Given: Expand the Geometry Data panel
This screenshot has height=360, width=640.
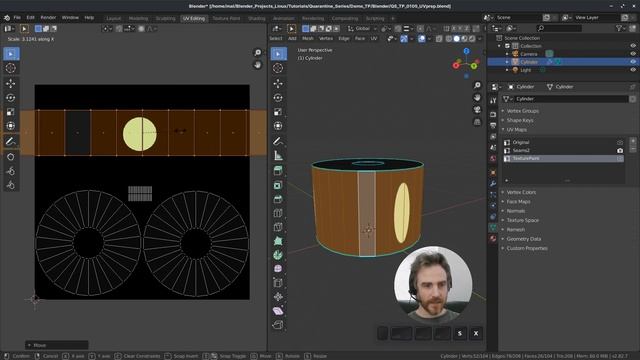Looking at the screenshot, I should [x=524, y=239].
